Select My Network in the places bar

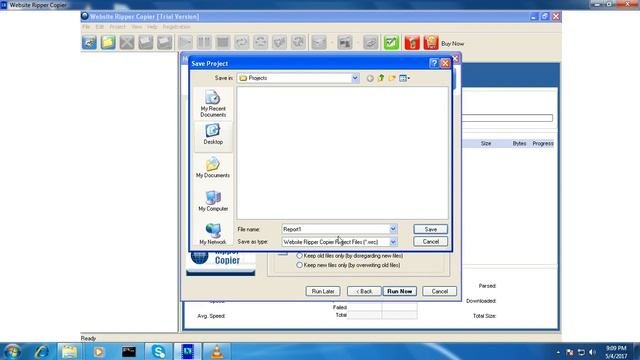(x=213, y=234)
